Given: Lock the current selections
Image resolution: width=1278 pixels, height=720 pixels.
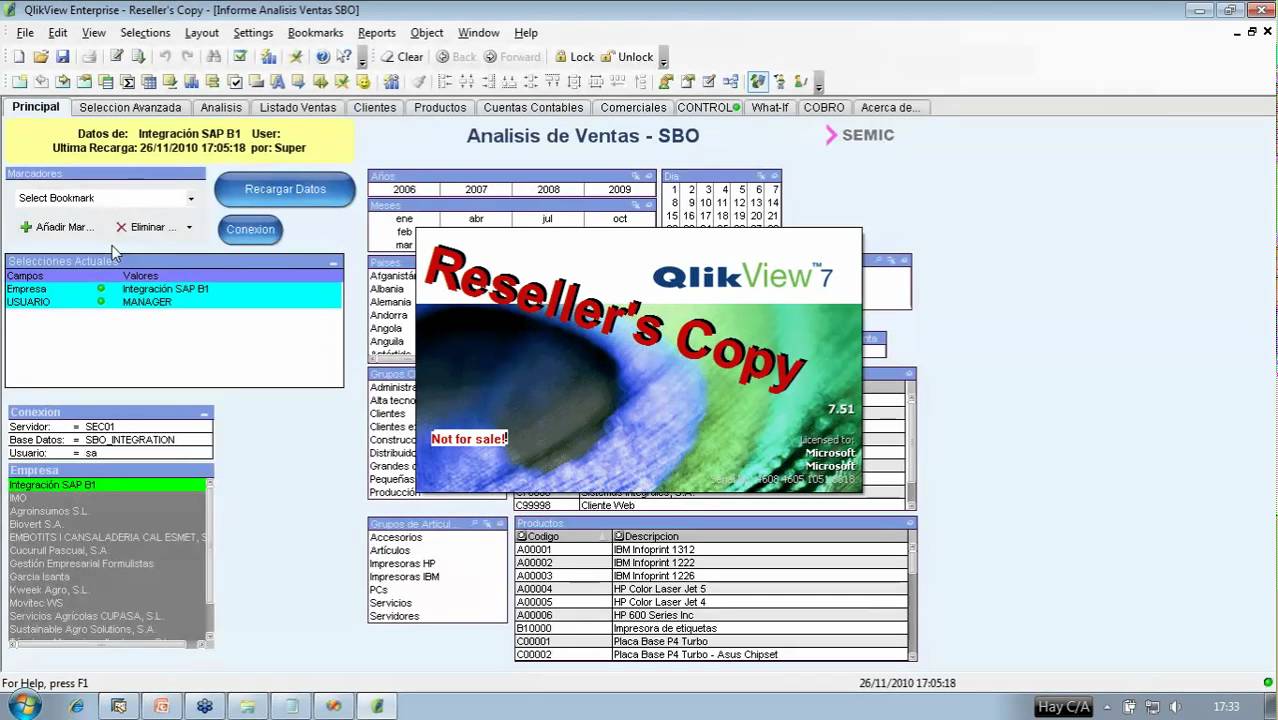Looking at the screenshot, I should tap(575, 57).
